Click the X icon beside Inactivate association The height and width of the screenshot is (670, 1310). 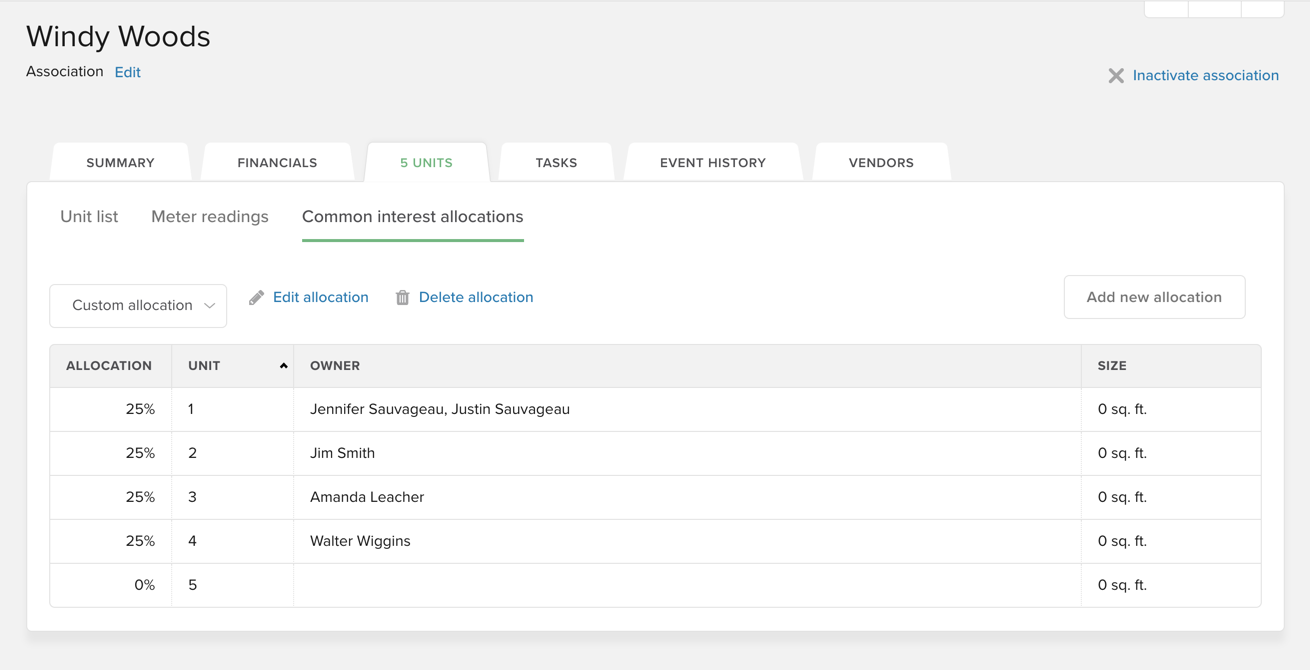[x=1116, y=76]
